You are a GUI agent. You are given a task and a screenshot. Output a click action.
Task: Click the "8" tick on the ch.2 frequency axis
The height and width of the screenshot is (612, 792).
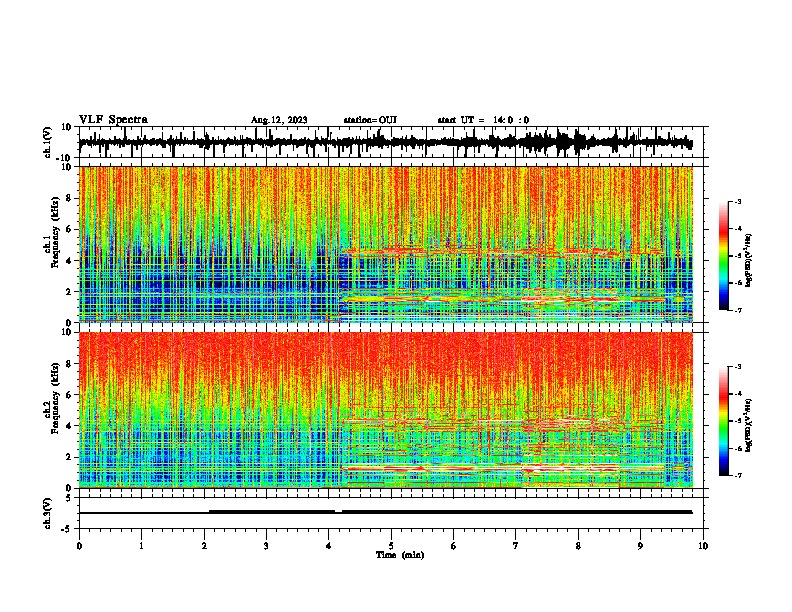tap(70, 364)
